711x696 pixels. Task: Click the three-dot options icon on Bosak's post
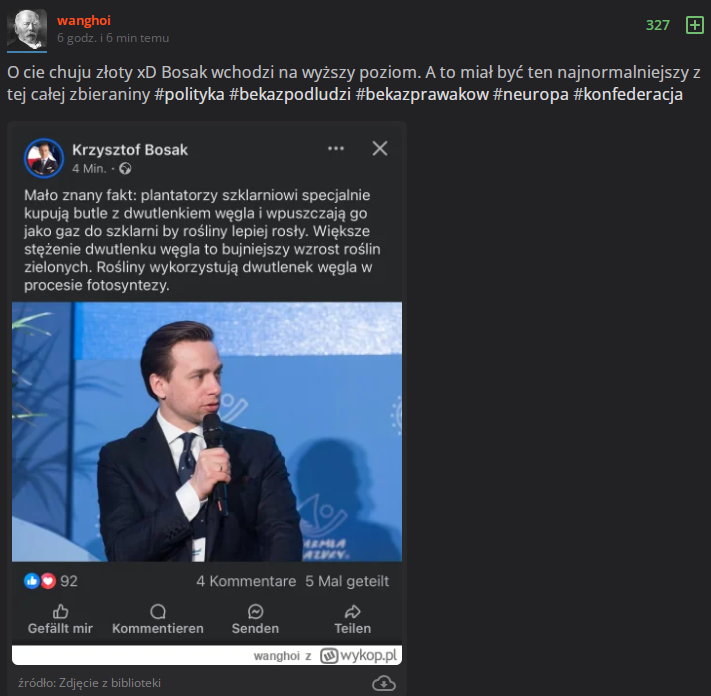coord(337,148)
